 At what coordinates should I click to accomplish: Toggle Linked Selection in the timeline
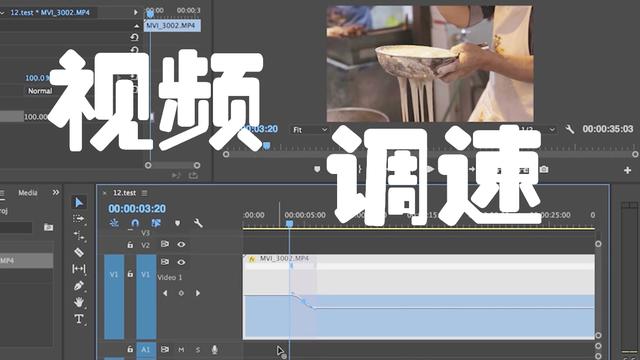(x=156, y=223)
